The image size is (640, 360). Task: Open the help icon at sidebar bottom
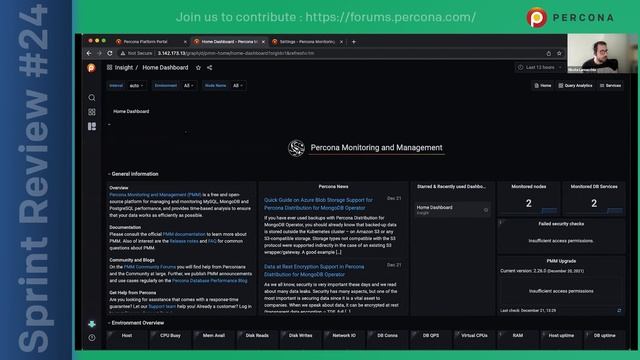[92, 338]
